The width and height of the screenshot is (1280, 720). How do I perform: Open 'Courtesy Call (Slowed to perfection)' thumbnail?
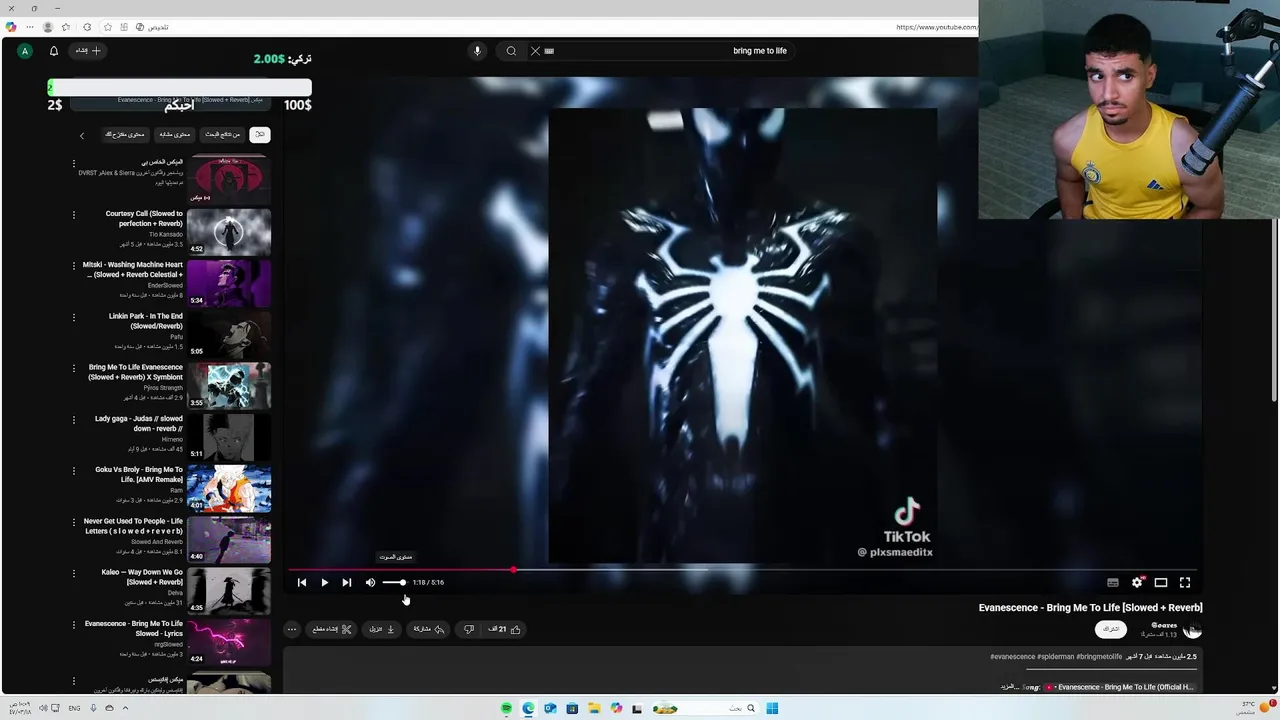coord(229,230)
